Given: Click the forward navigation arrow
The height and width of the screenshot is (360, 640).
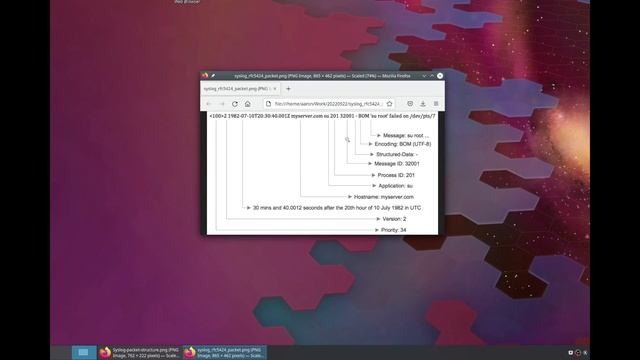Looking at the screenshot, I should point(222,104).
